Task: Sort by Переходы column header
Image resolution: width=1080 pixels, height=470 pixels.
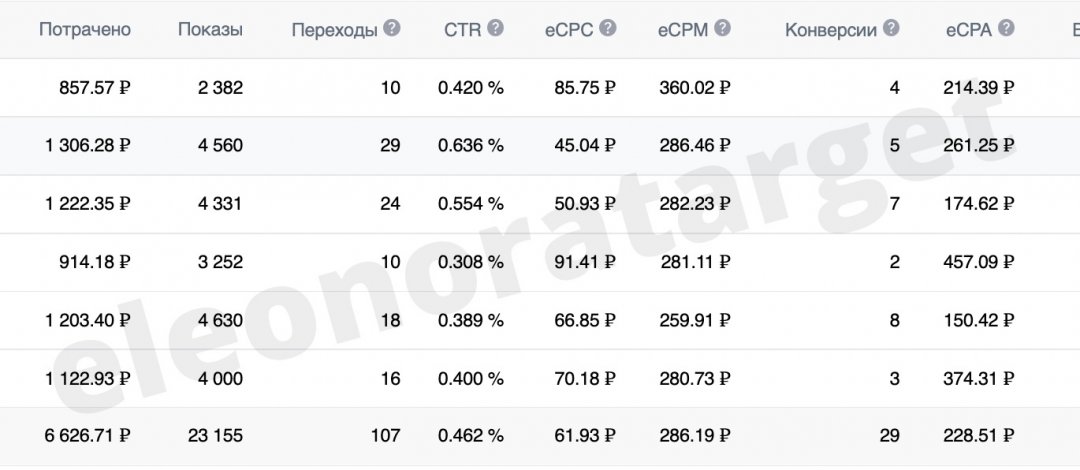Action: 335,30
